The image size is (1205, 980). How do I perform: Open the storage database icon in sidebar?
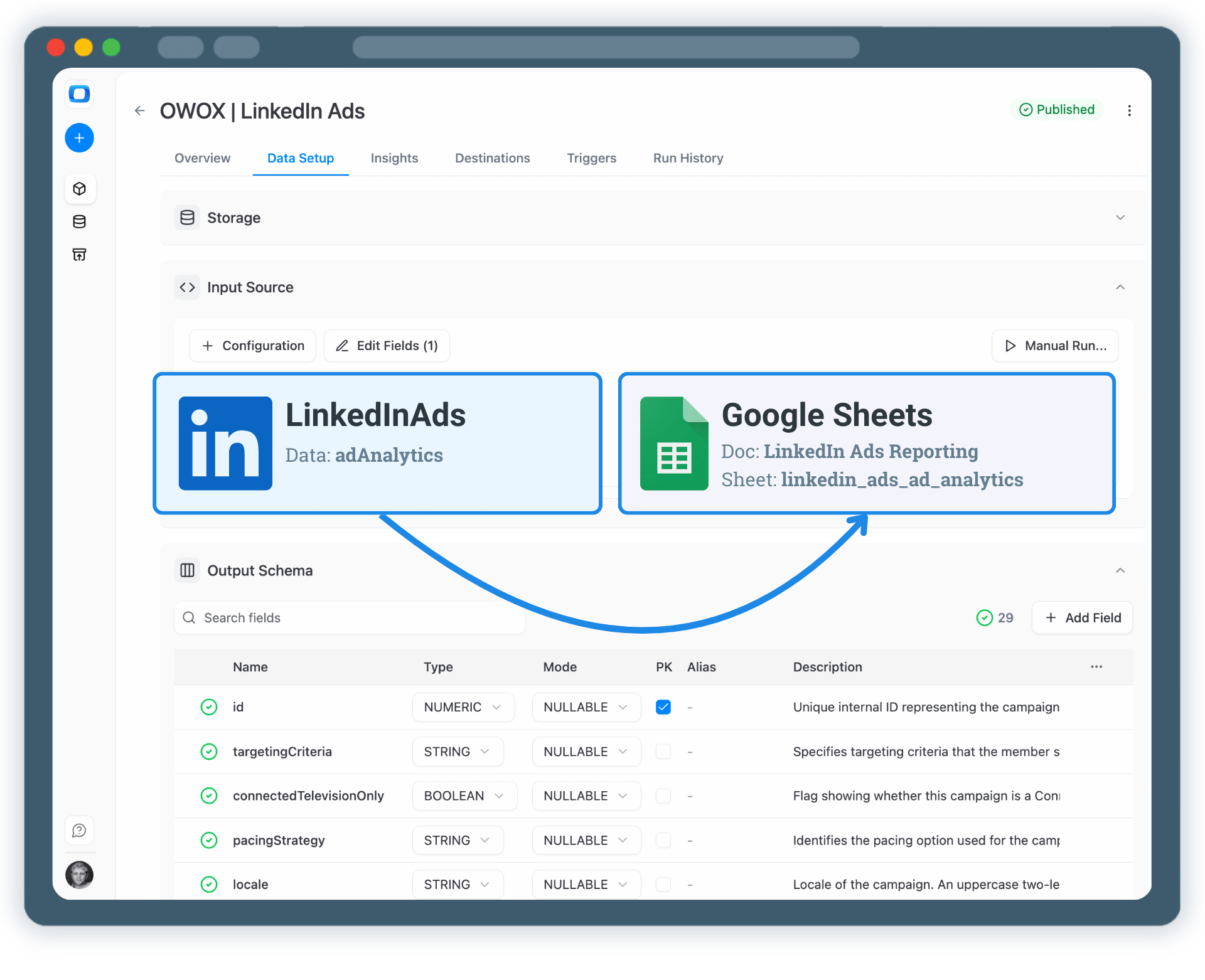[79, 221]
